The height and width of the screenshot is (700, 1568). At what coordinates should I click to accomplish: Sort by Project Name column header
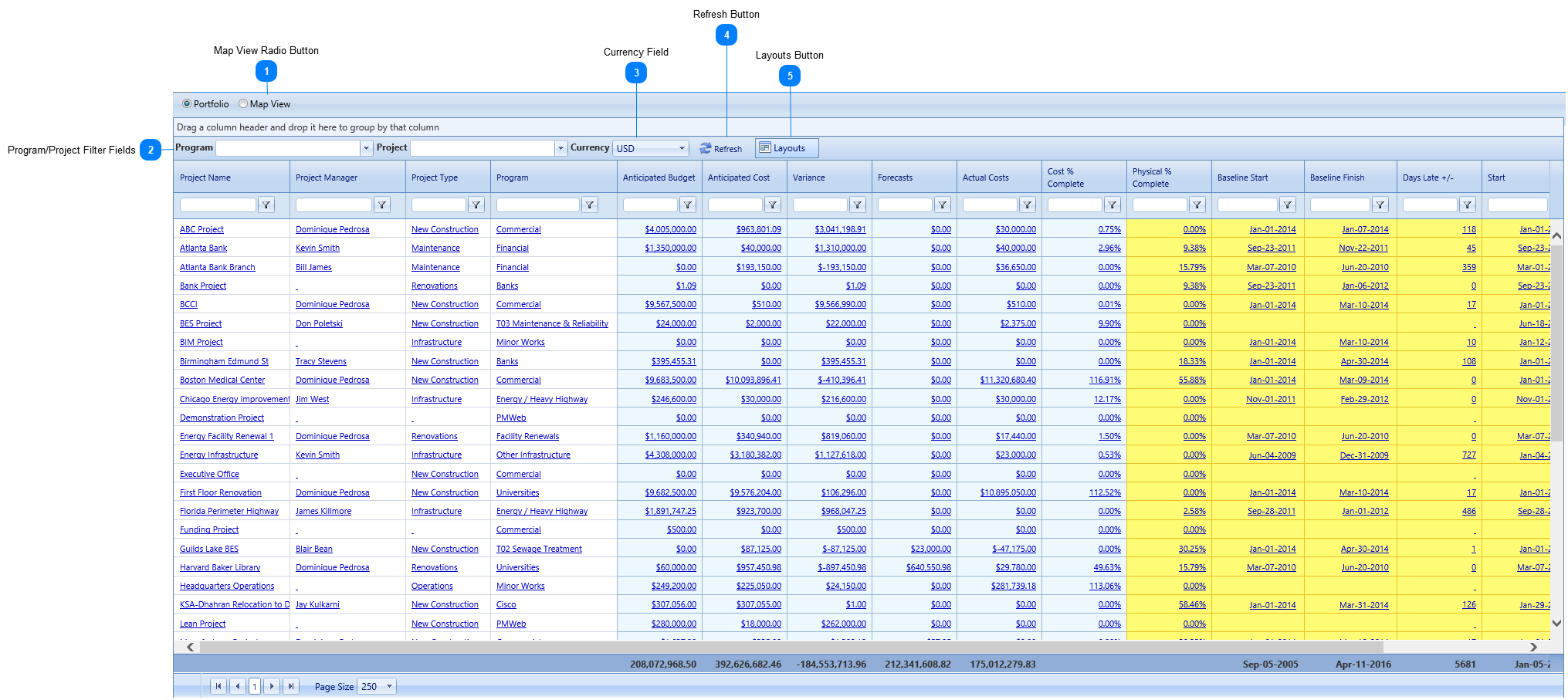point(205,178)
